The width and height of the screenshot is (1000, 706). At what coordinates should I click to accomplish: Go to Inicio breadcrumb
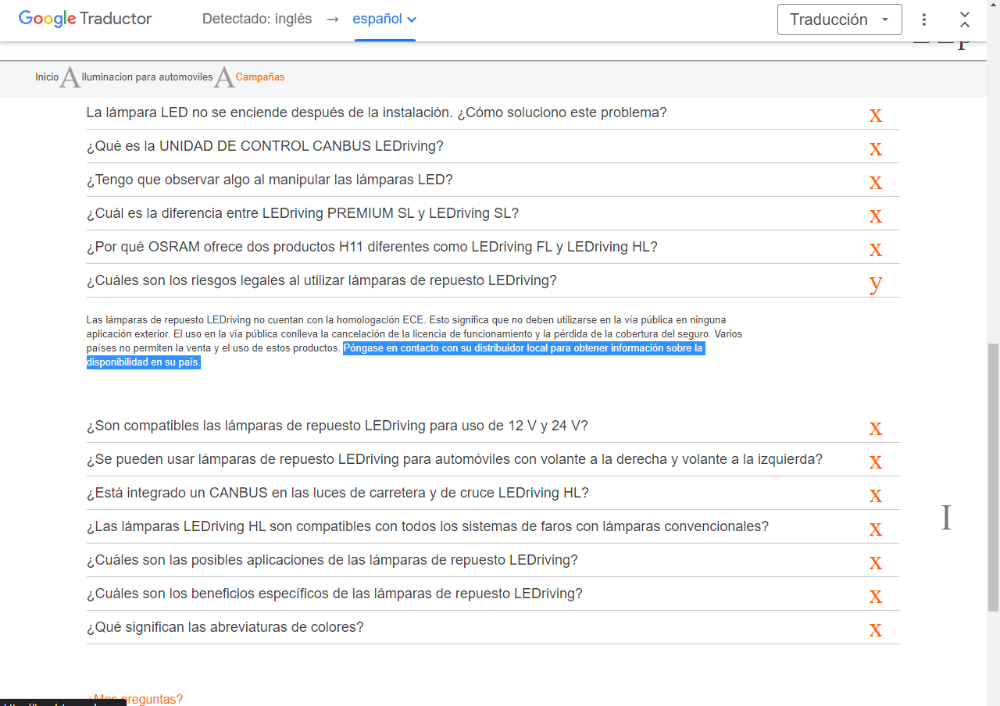[x=47, y=77]
